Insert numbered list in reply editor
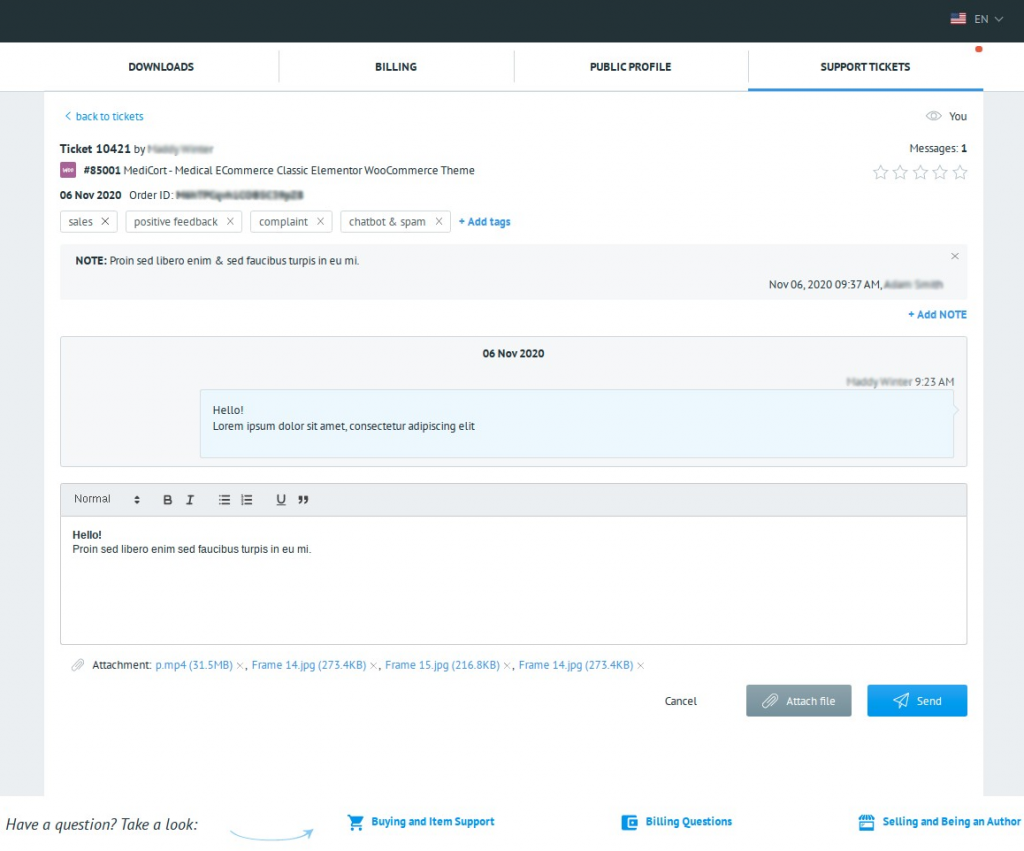The image size is (1024, 851). coord(247,500)
